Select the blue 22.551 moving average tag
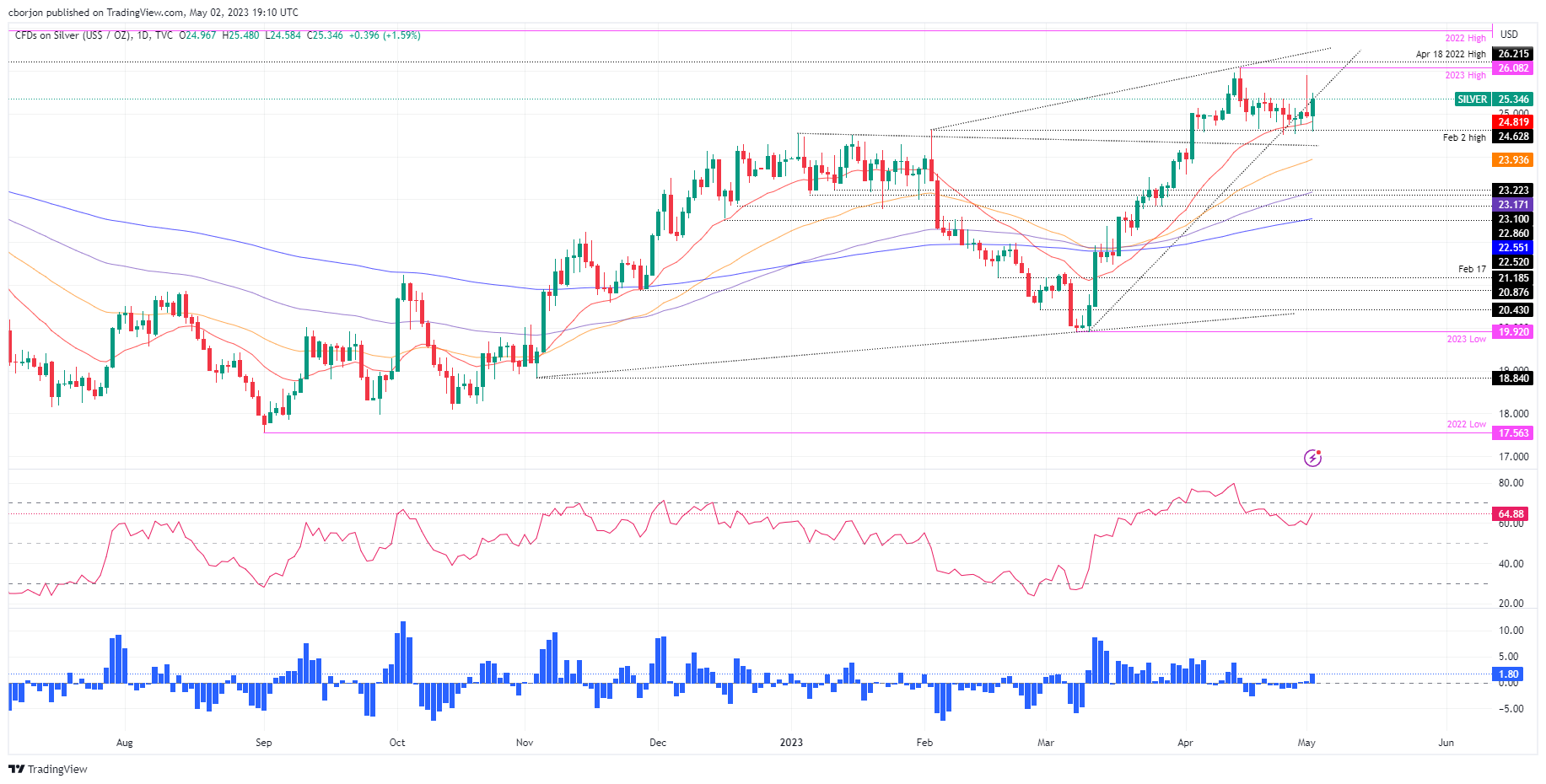The height and width of the screenshot is (784, 1546). coord(1514,248)
